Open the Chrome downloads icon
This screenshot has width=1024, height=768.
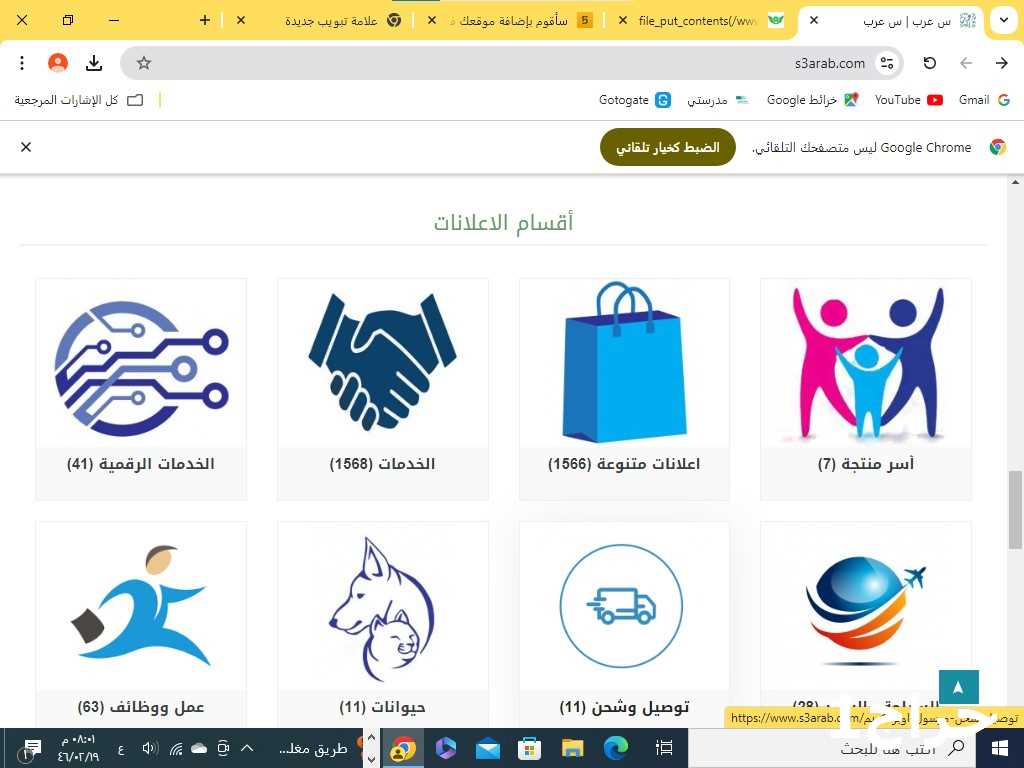pos(94,63)
